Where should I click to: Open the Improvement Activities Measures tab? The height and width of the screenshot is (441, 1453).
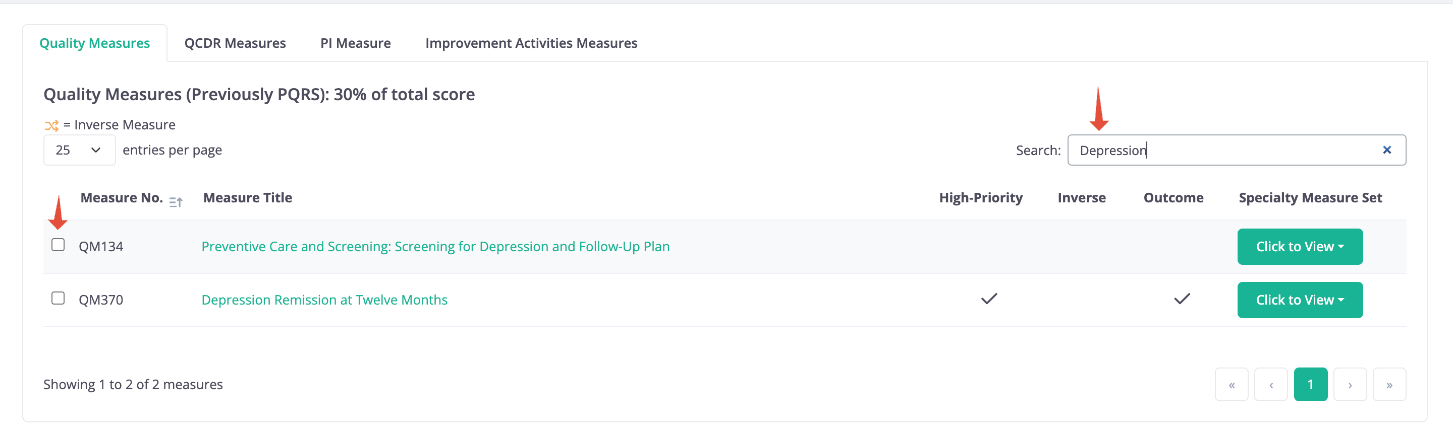(531, 43)
